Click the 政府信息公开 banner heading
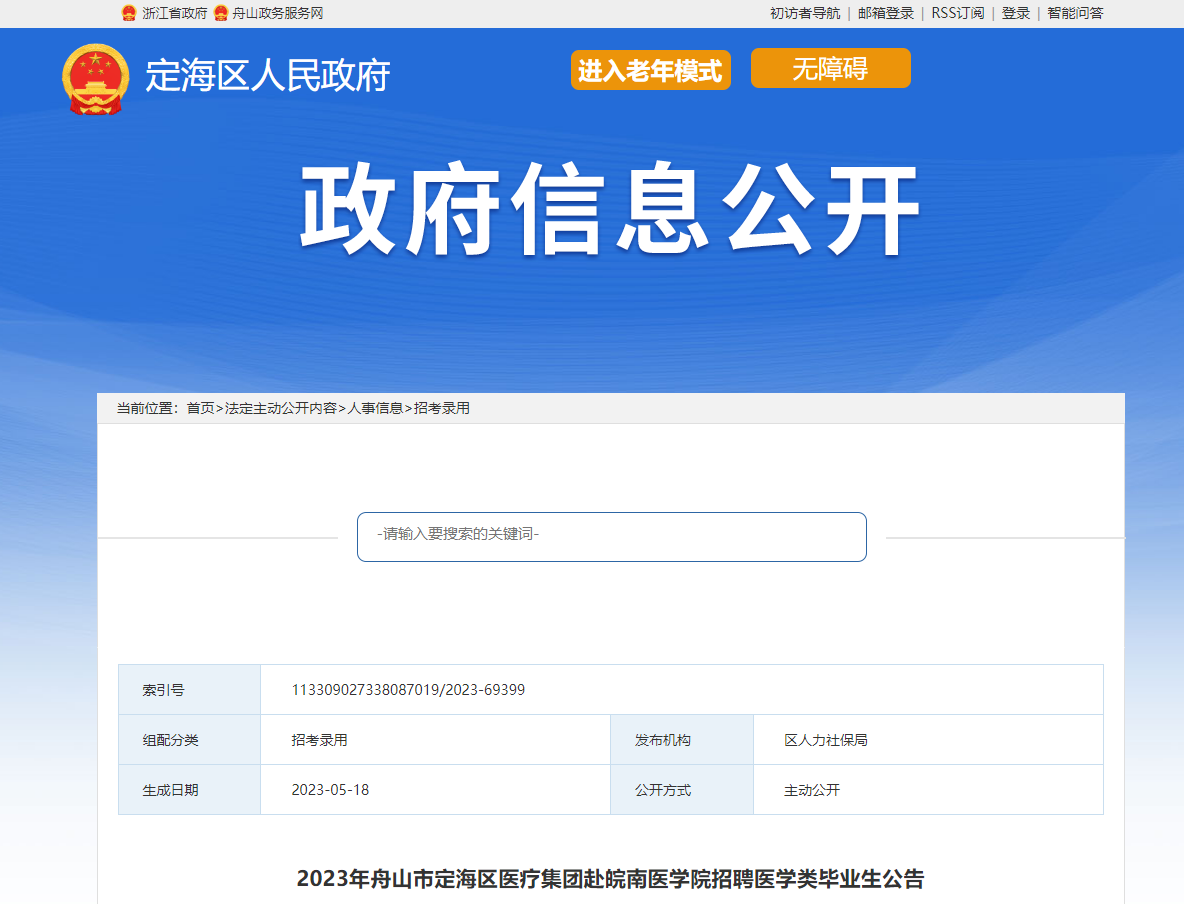The width and height of the screenshot is (1184, 904). (x=610, y=209)
